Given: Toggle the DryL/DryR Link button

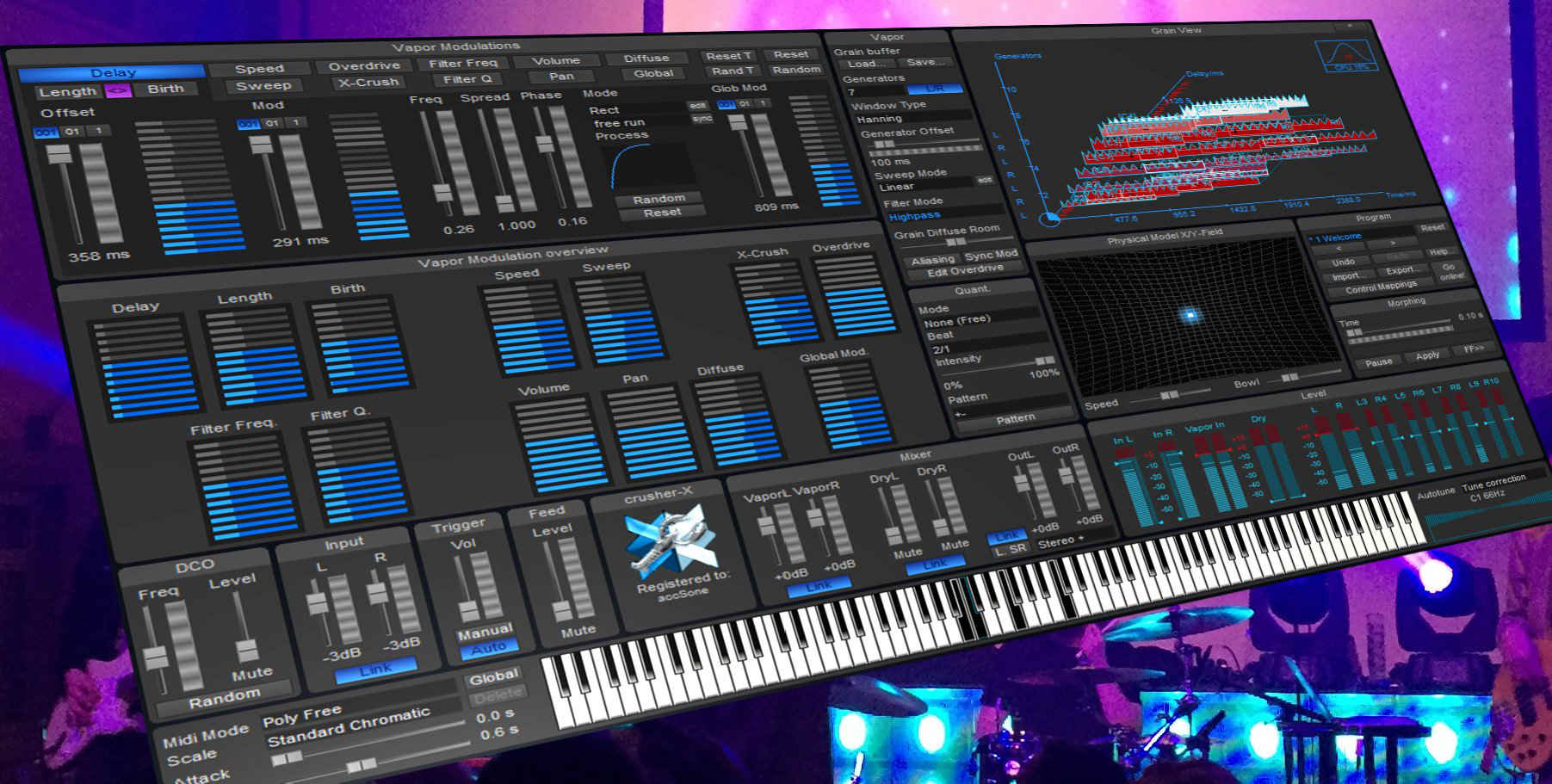Looking at the screenshot, I should click(935, 565).
